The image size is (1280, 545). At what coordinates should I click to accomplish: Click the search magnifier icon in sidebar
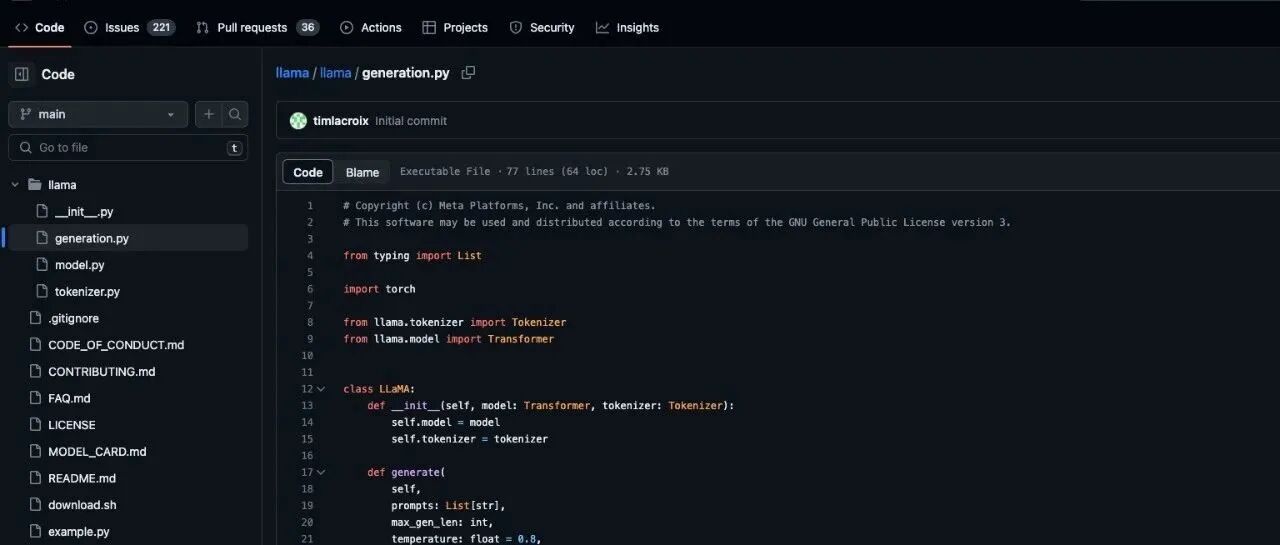coord(235,114)
